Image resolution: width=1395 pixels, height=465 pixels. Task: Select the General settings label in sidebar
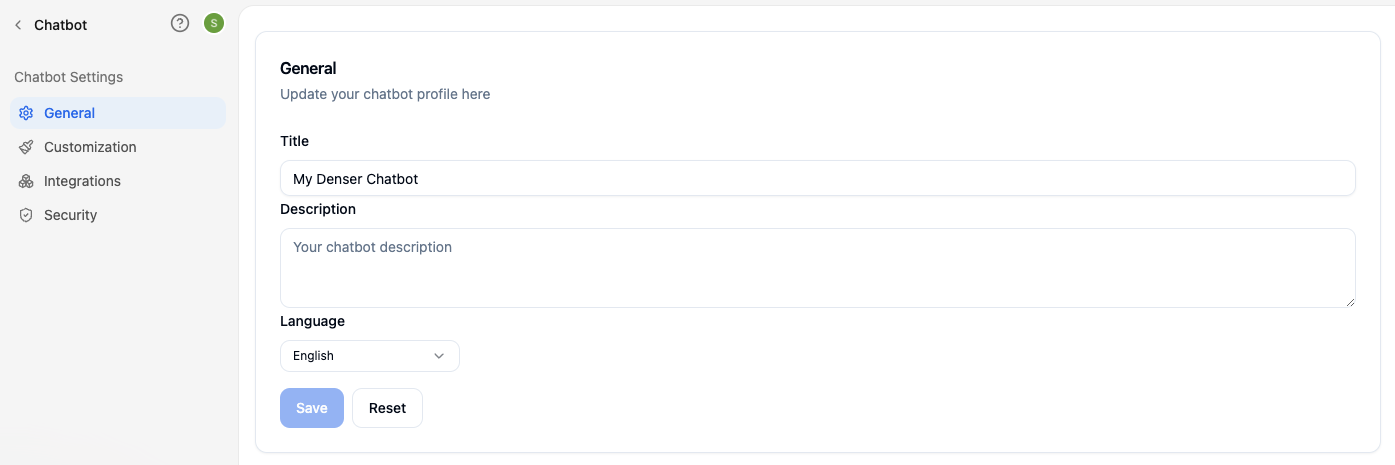coord(70,113)
